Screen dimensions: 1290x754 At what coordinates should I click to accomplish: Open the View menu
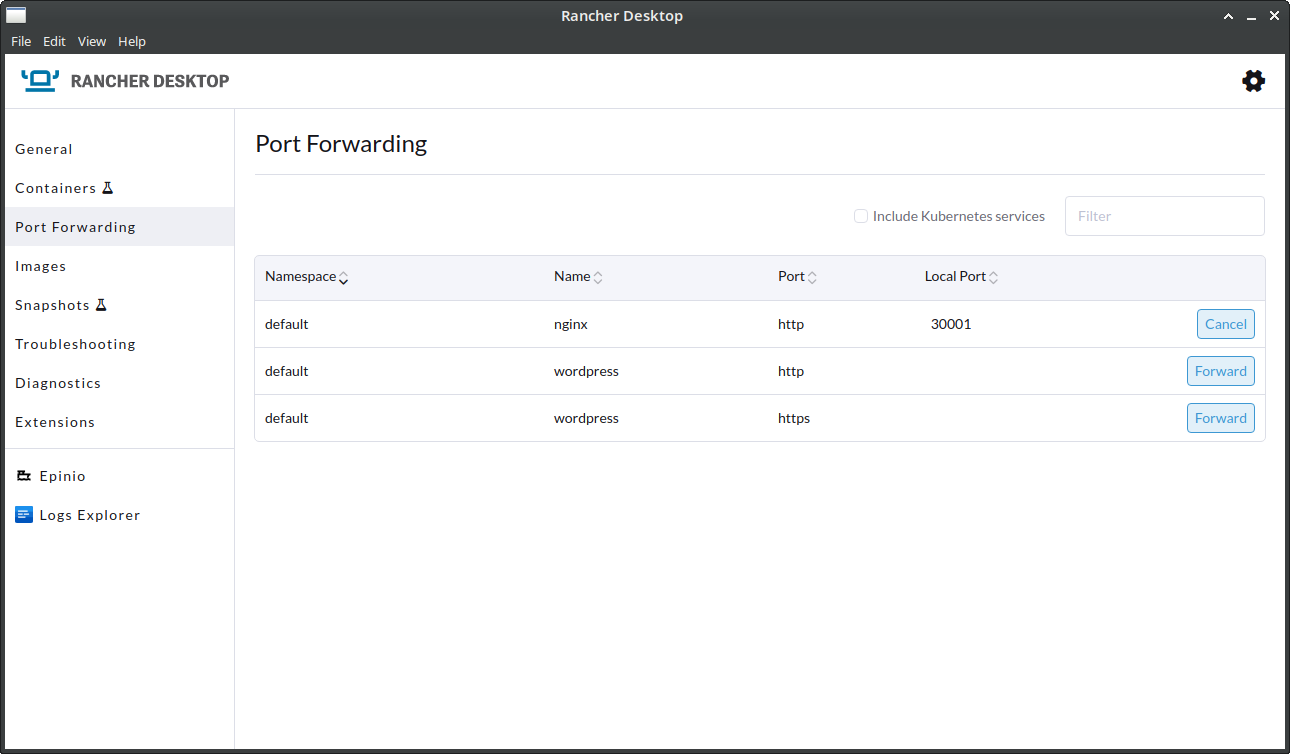92,41
